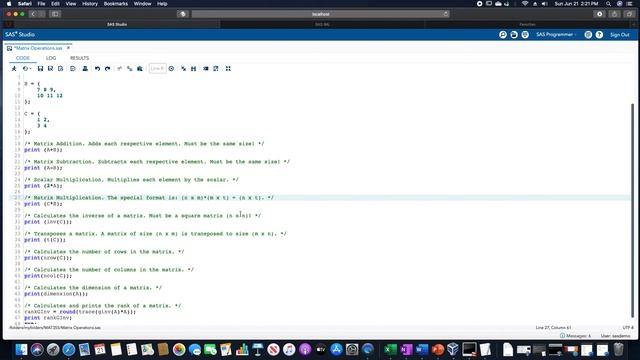Click the cut icon in the editor toolbar
The image size is (640, 360).
pyautogui.click(x=120, y=69)
